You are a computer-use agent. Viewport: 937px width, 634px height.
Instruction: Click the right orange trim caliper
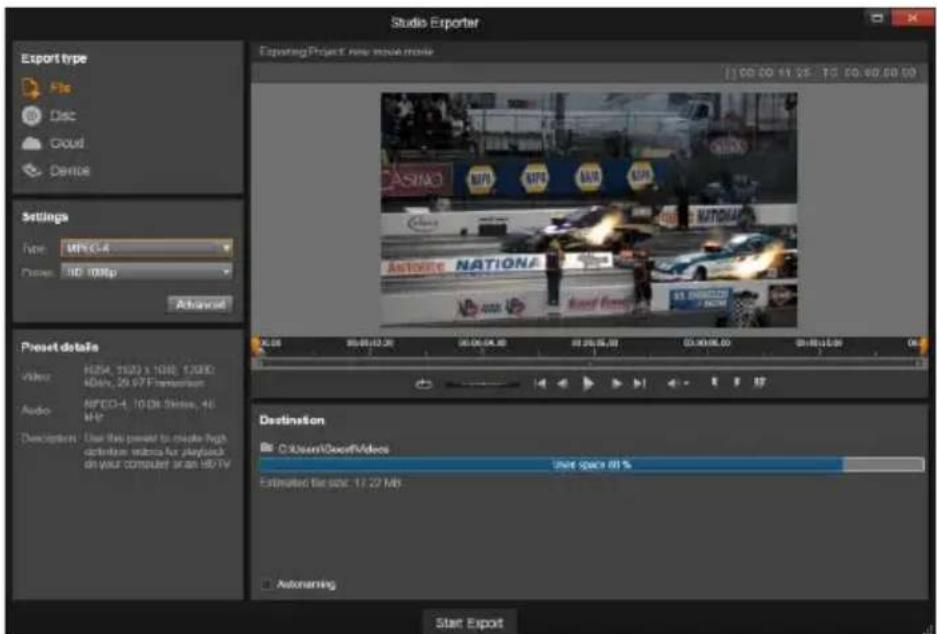(x=923, y=345)
